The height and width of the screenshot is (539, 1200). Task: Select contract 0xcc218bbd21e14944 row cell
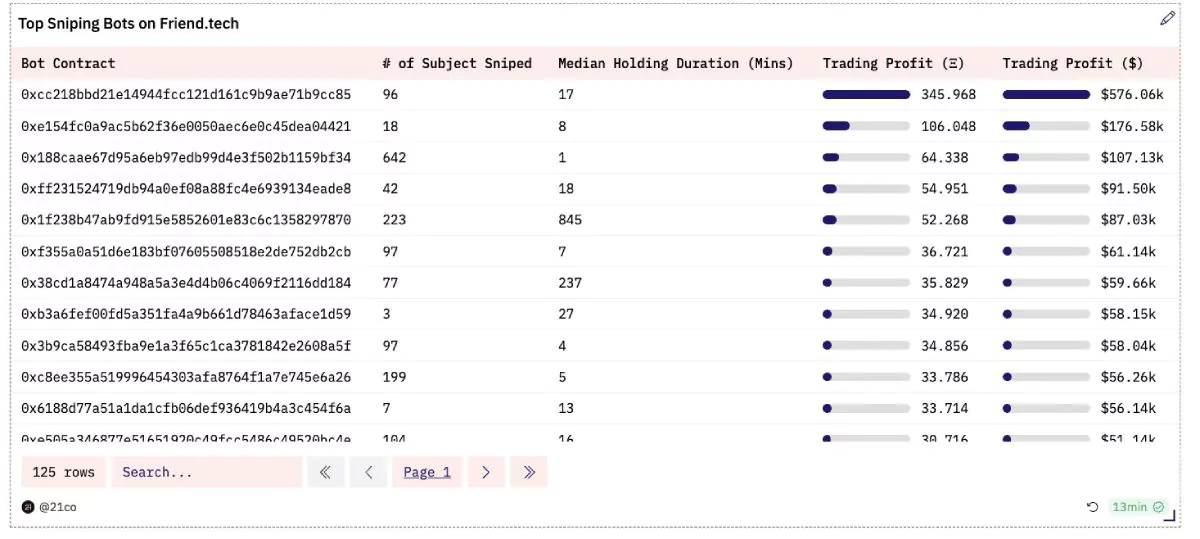[186, 94]
